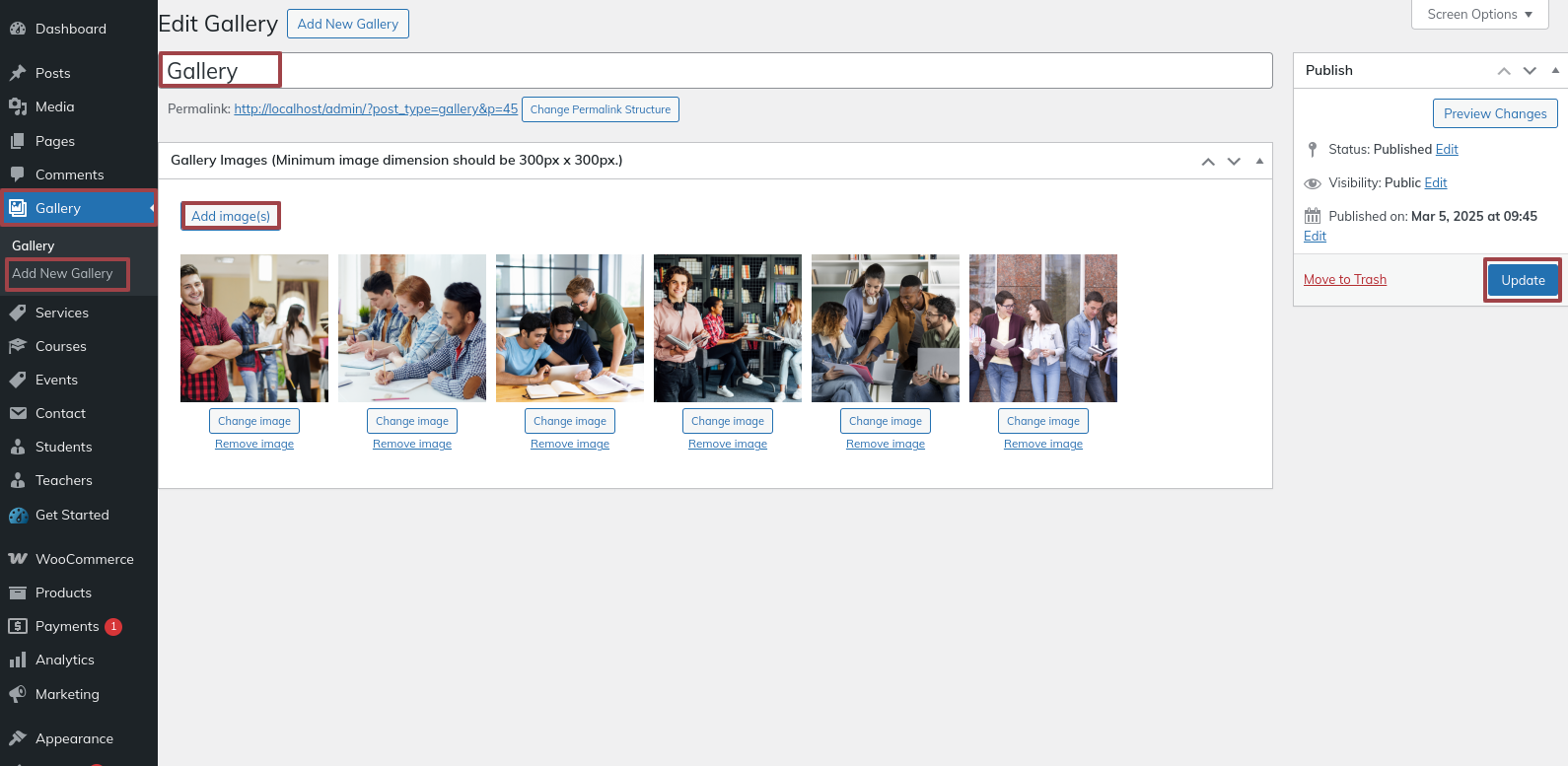Screen dimensions: 1568x766
Task: Click the Posts pin icon
Action: click(x=18, y=73)
